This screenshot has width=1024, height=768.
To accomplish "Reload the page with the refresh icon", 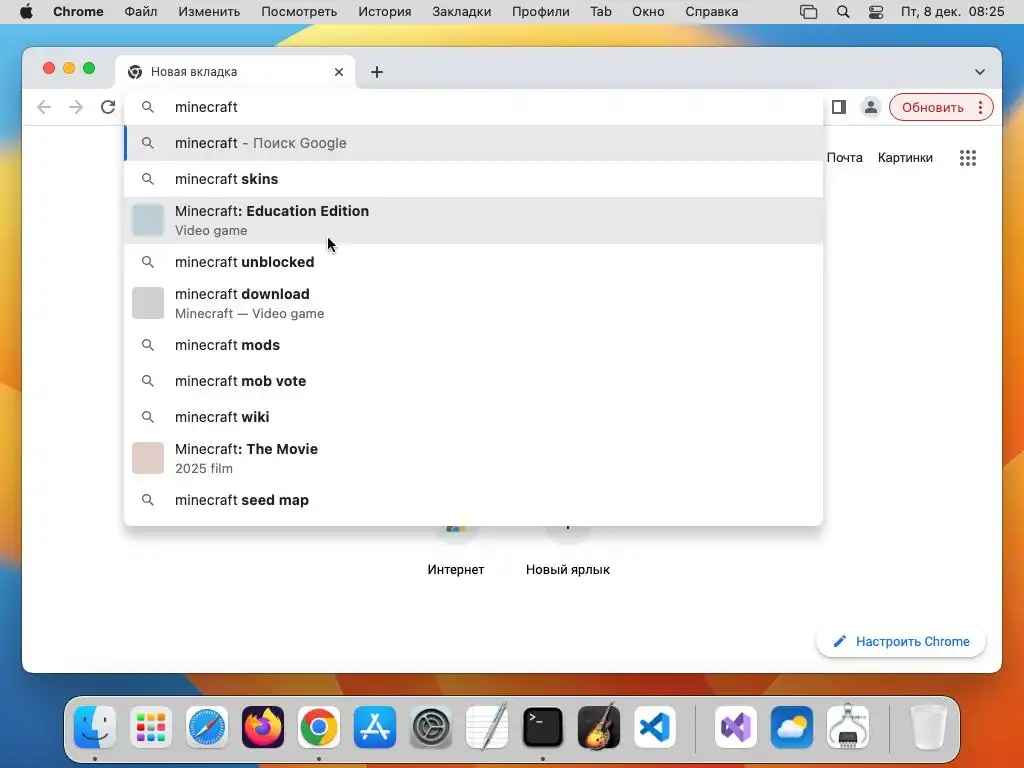I will [108, 107].
